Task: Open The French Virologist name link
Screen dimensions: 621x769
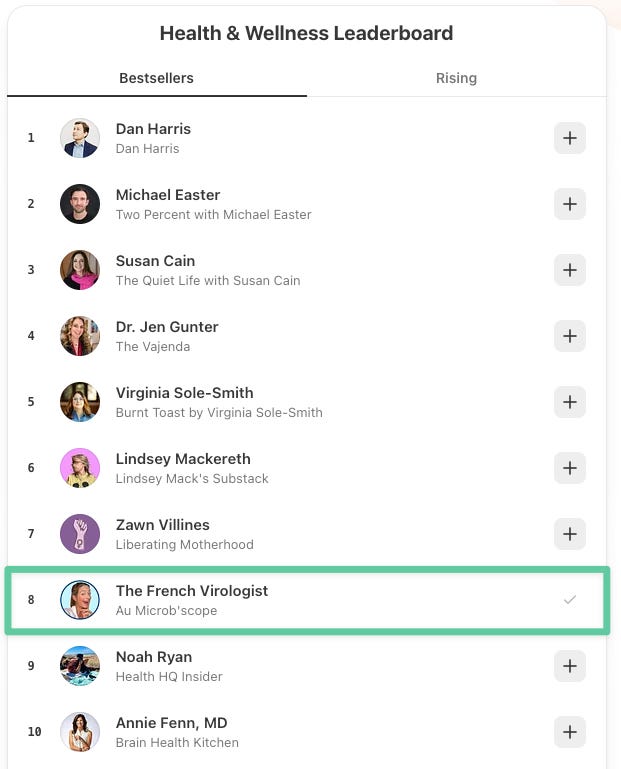Action: [192, 591]
